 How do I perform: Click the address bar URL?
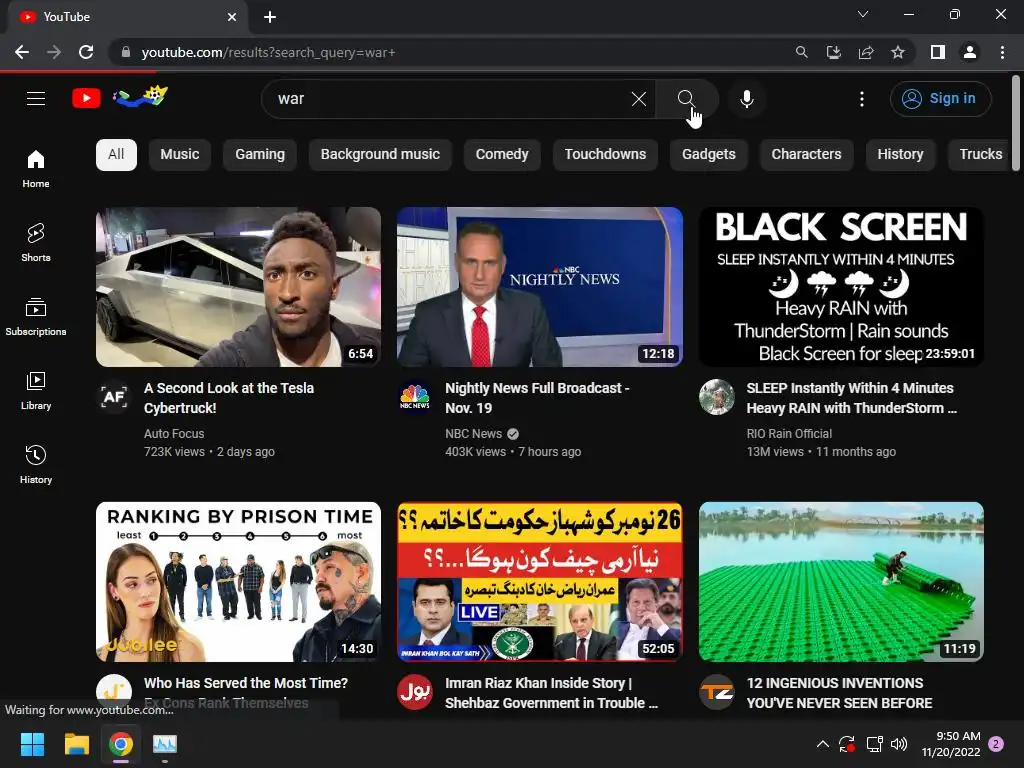pyautogui.click(x=268, y=52)
